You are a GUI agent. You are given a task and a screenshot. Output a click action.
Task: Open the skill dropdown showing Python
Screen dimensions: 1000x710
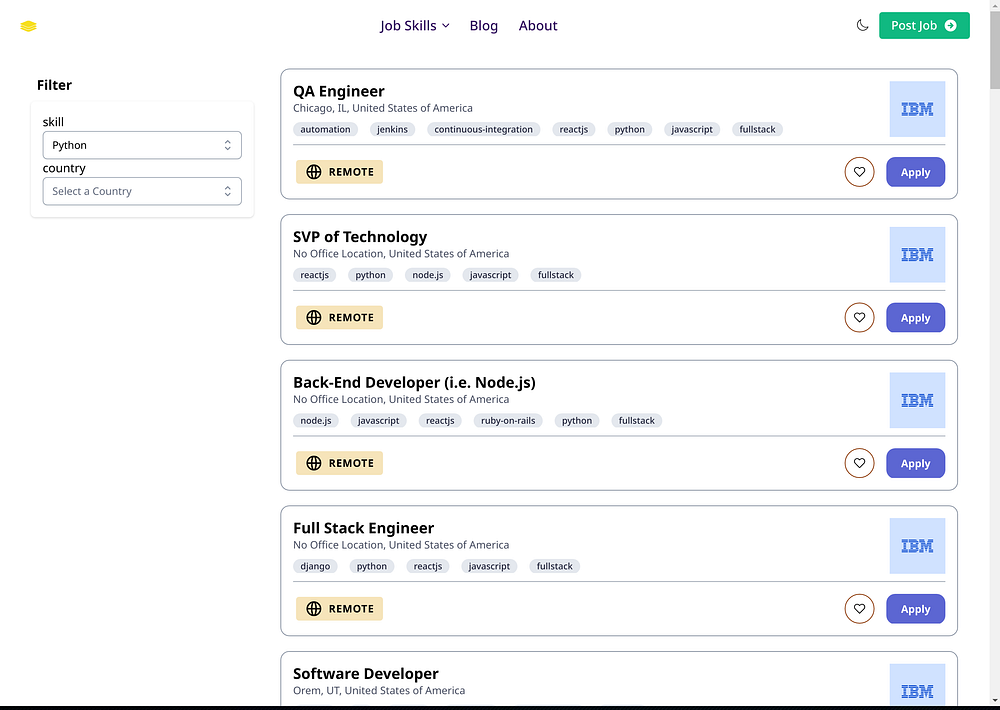point(142,145)
